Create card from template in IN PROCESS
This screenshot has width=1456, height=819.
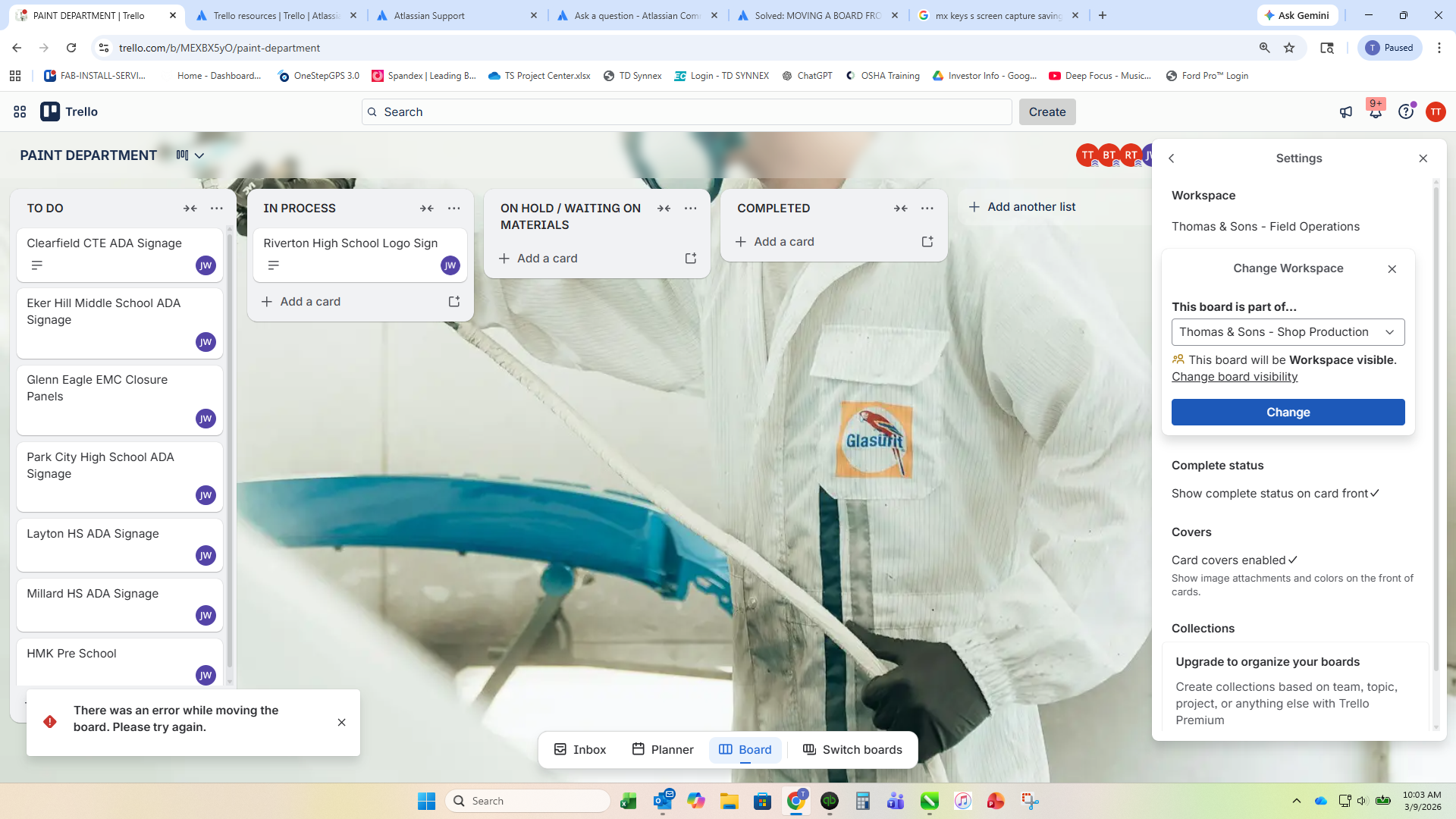coord(454,302)
